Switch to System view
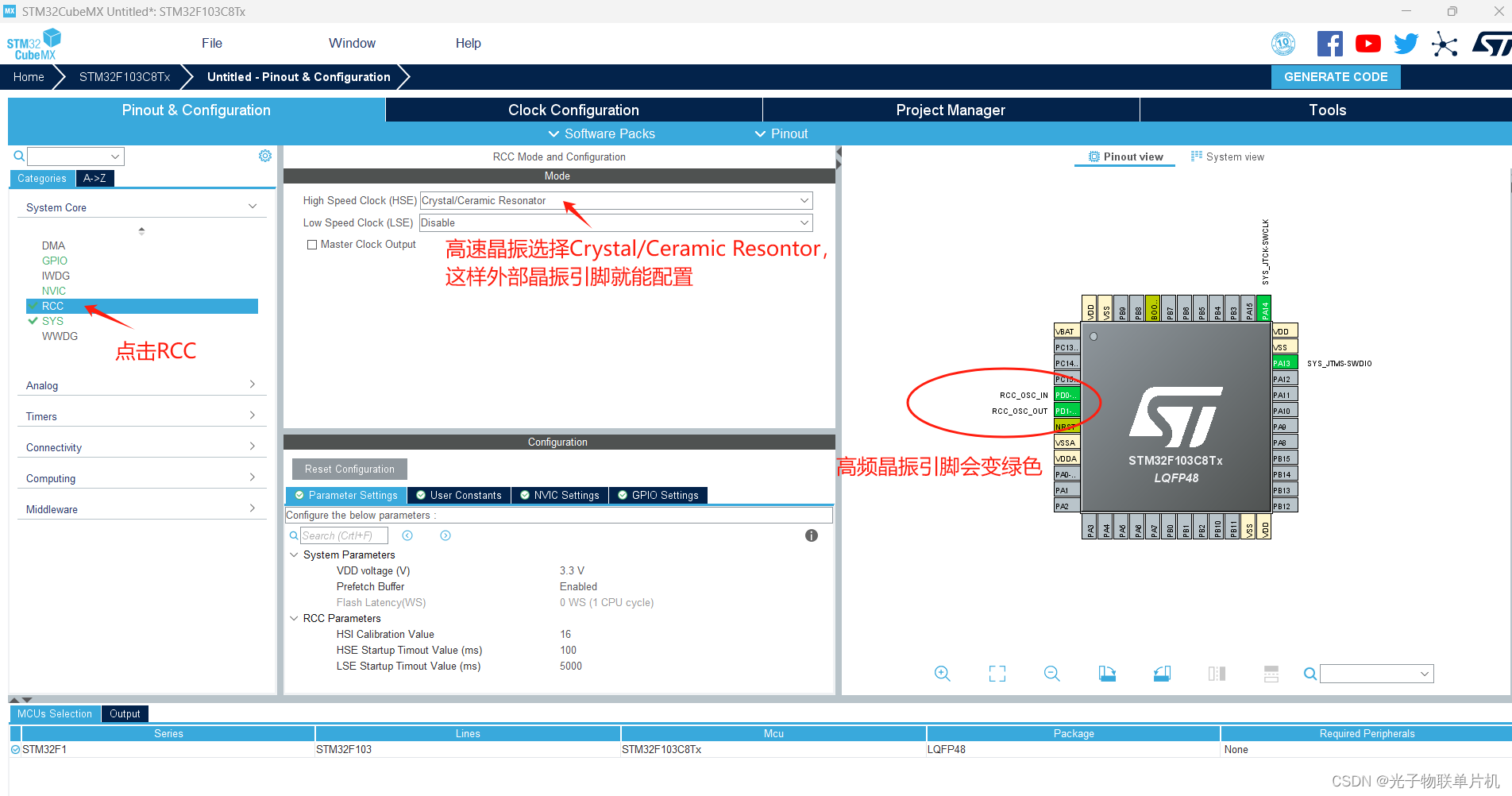This screenshot has width=1512, height=796. [1228, 156]
